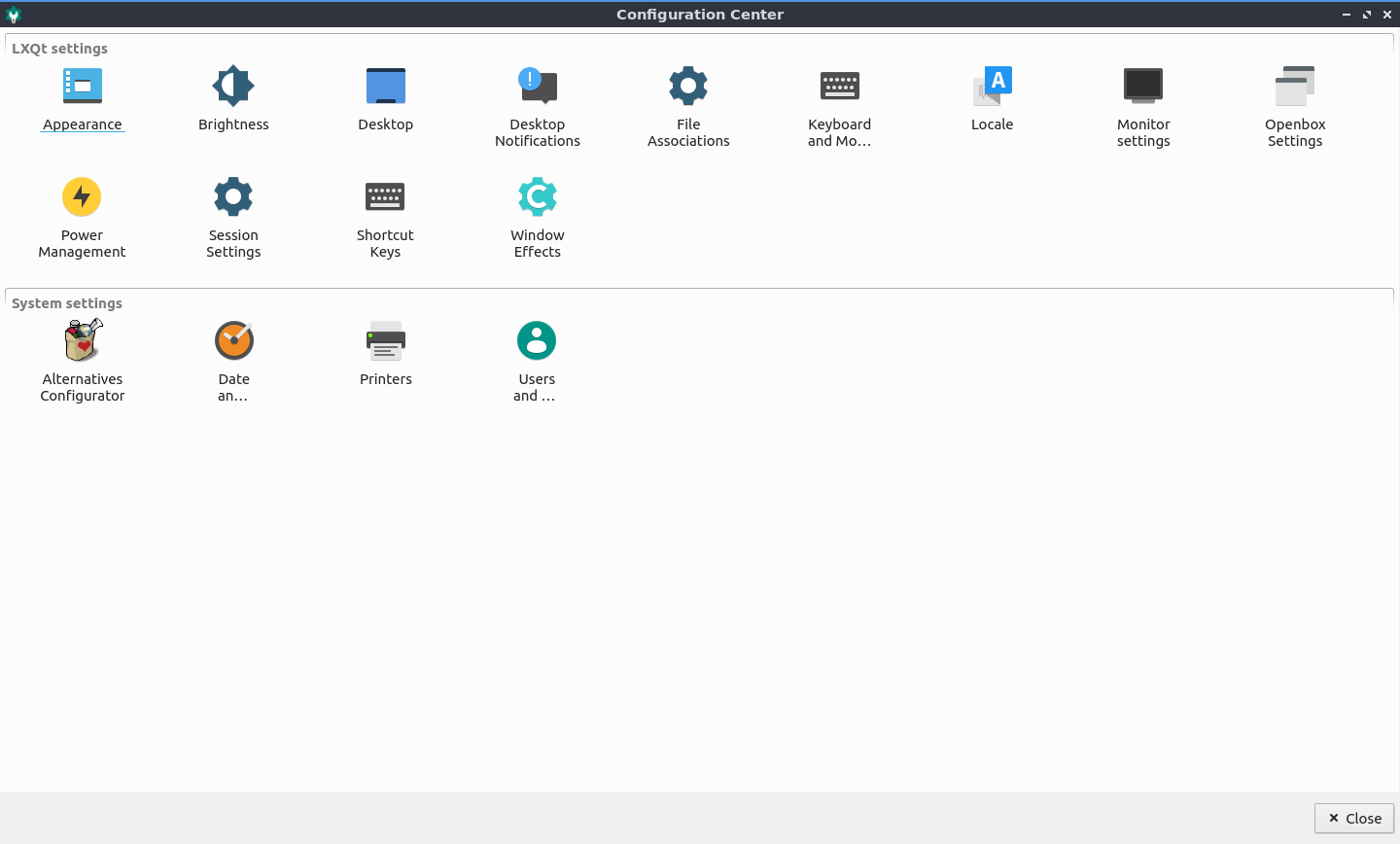Open Shortcut Keys configuration
The width and height of the screenshot is (1400, 844).
[x=386, y=197]
